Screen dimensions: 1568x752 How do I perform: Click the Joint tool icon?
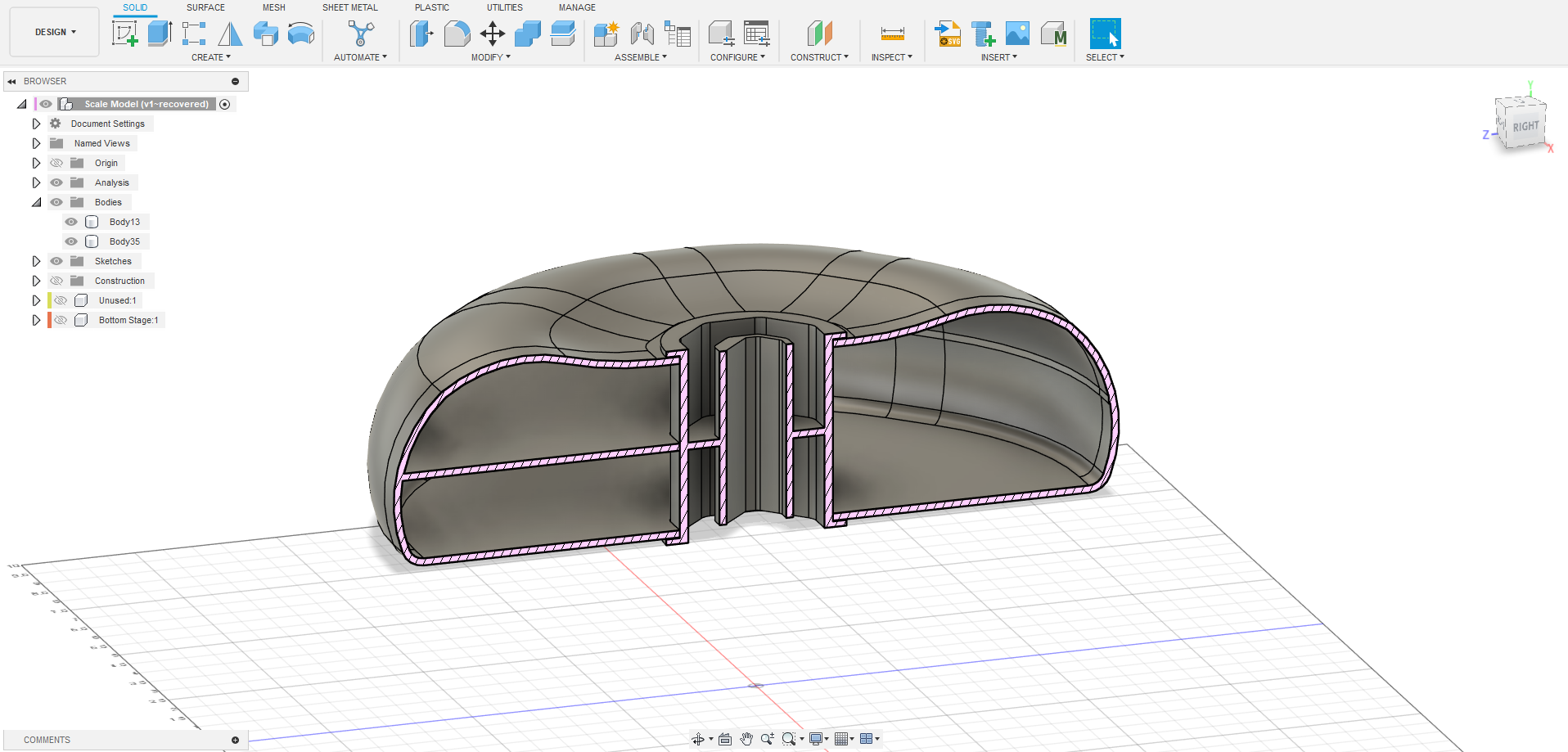pyautogui.click(x=642, y=34)
